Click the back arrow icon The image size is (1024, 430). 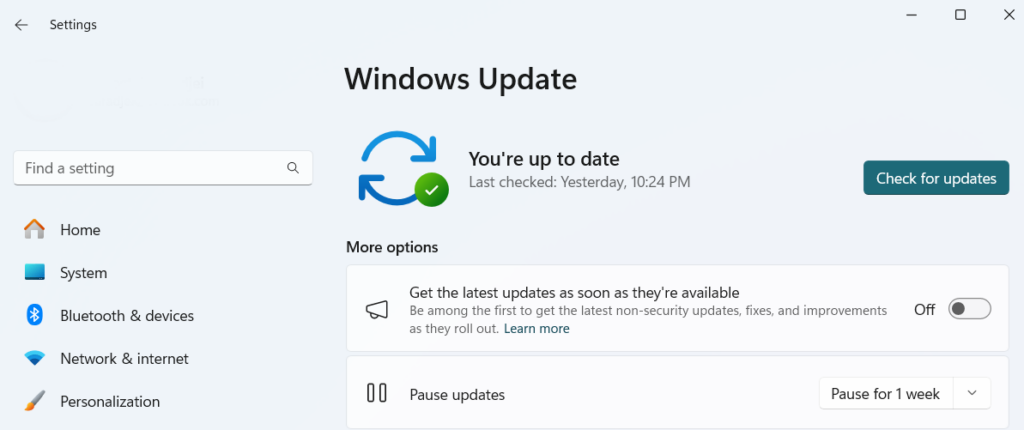click(x=21, y=25)
